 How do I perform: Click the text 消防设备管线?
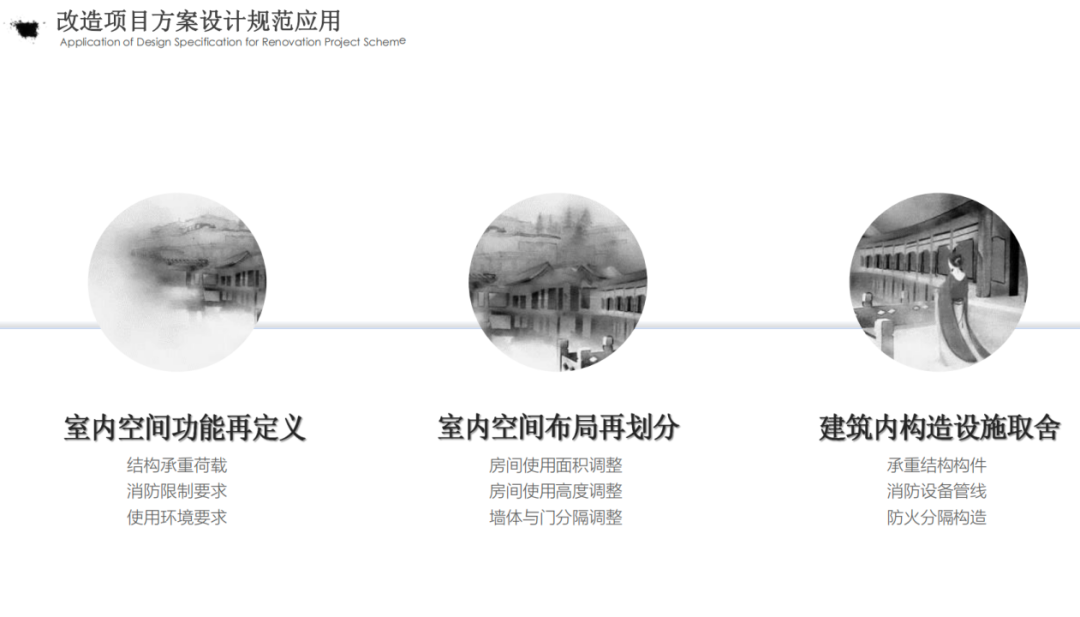pos(937,491)
